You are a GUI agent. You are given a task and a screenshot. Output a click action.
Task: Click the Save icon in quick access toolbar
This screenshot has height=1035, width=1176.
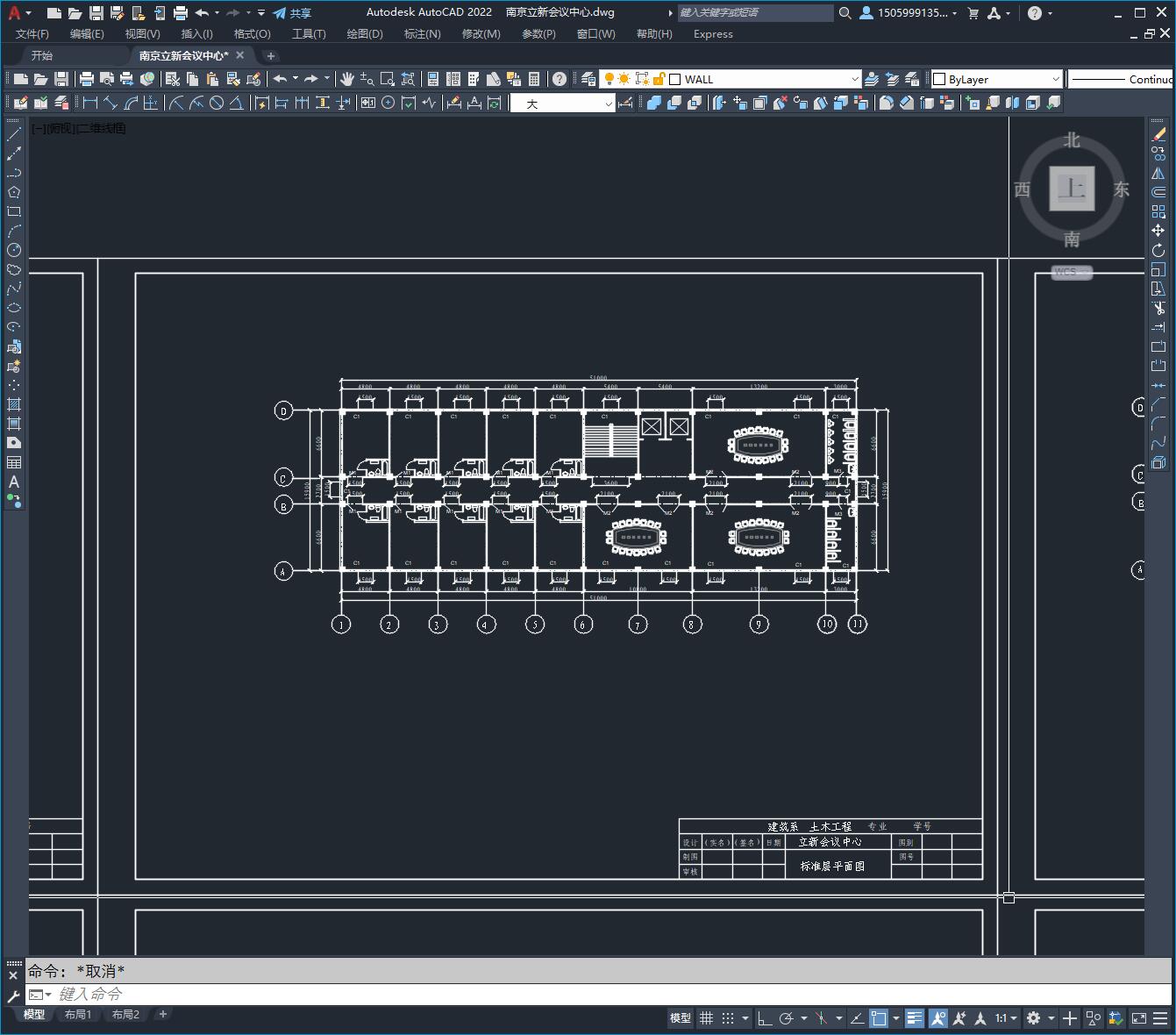96,13
